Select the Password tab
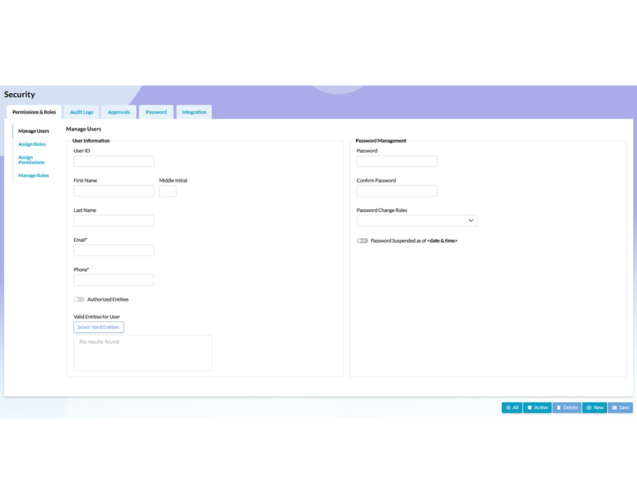The width and height of the screenshot is (637, 503). 156,112
